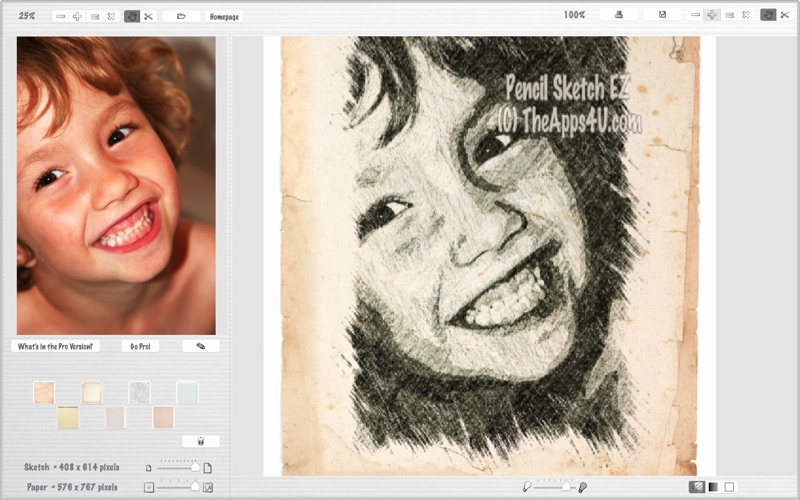Click the 100% zoom level text
The image size is (800, 500).
click(x=574, y=15)
